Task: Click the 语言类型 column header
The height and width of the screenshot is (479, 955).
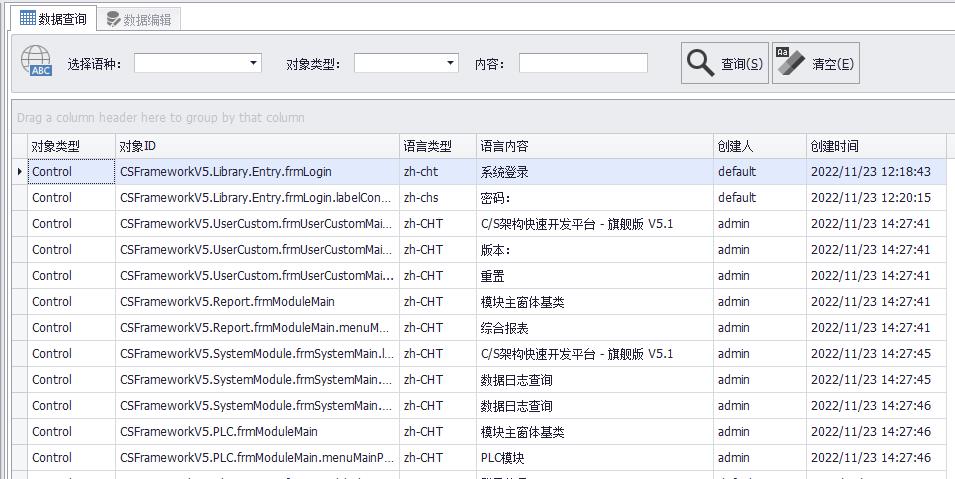Action: 437,146
